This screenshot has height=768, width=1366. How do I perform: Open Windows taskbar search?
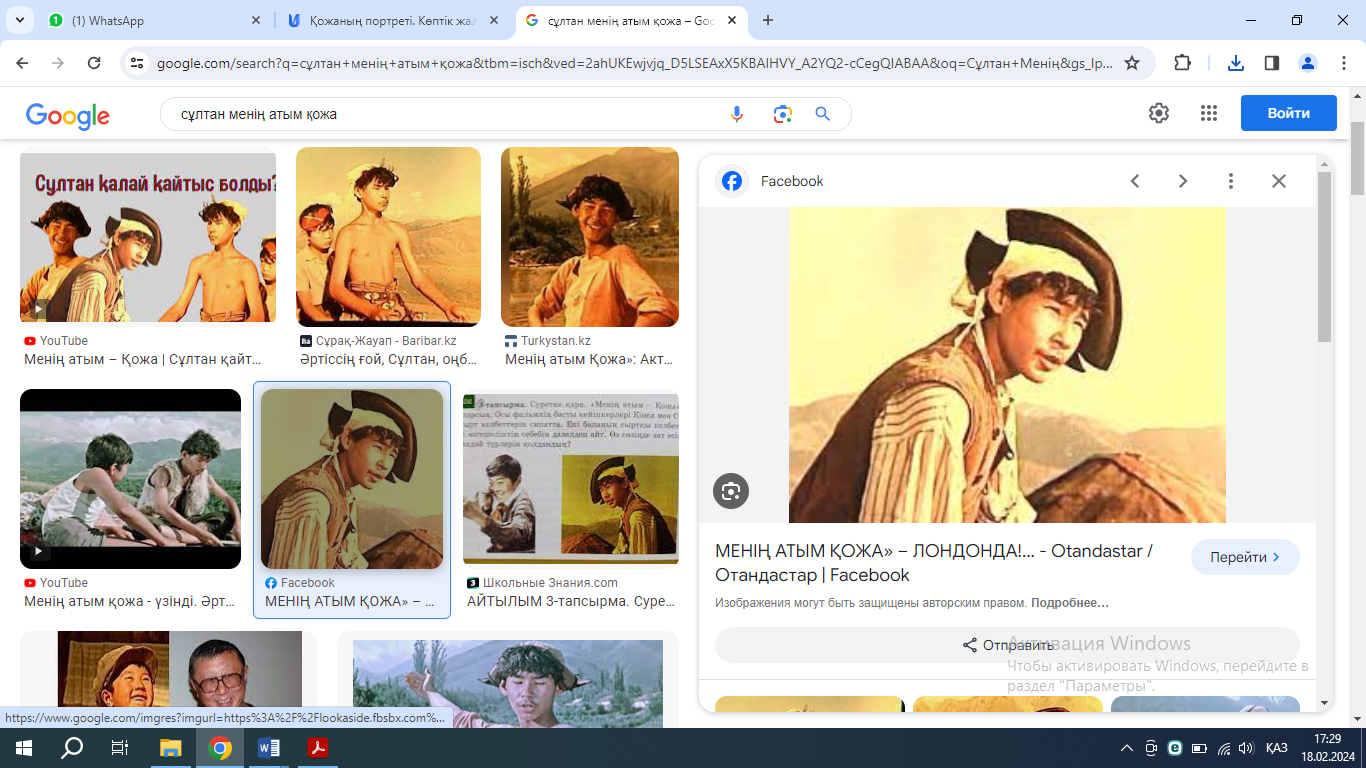(72, 748)
